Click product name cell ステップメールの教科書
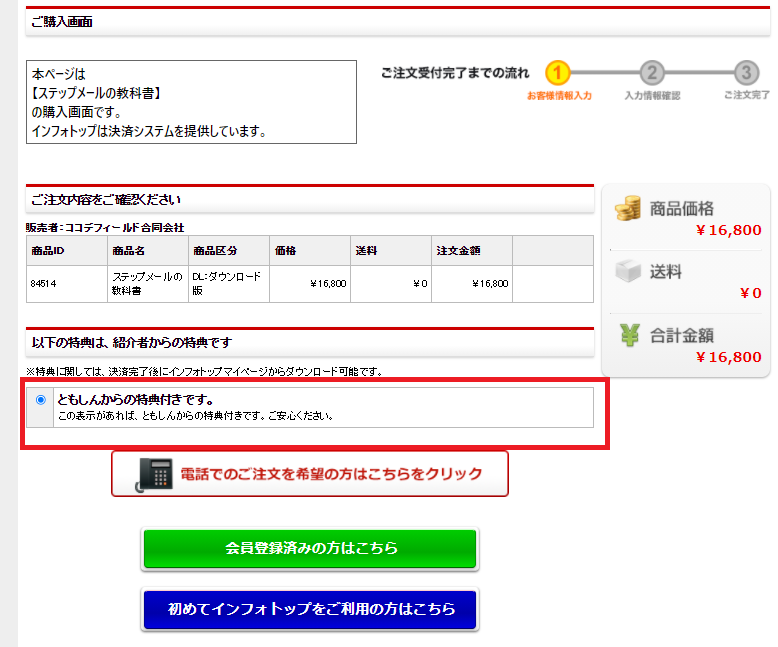The width and height of the screenshot is (778, 647). coord(146,283)
